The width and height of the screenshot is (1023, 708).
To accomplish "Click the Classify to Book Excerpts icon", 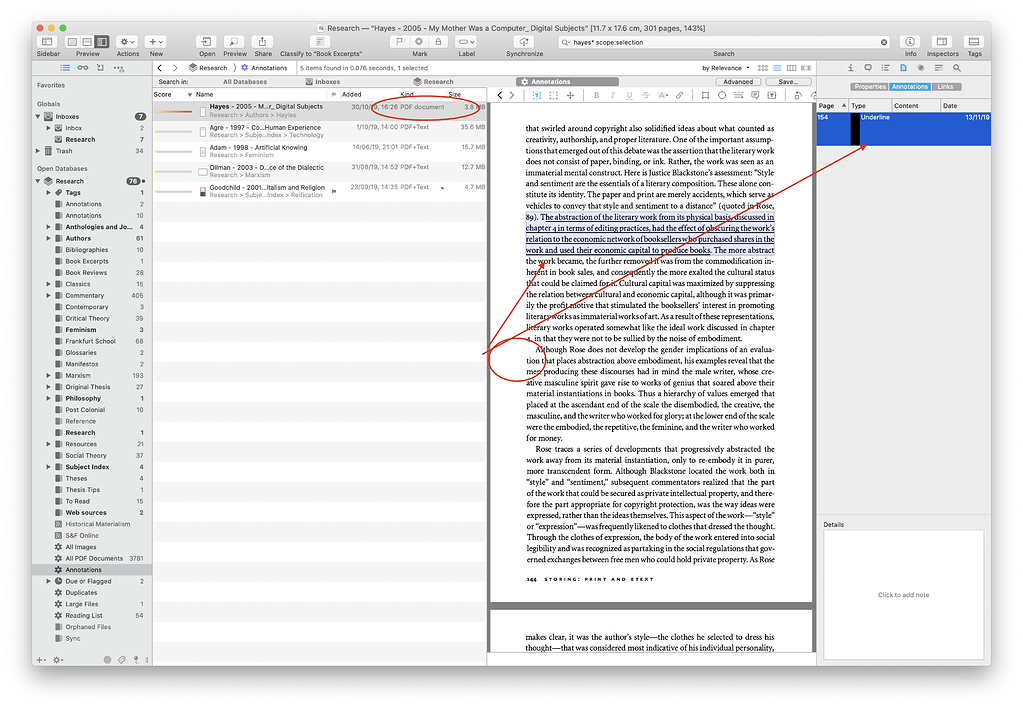I will click(320, 42).
